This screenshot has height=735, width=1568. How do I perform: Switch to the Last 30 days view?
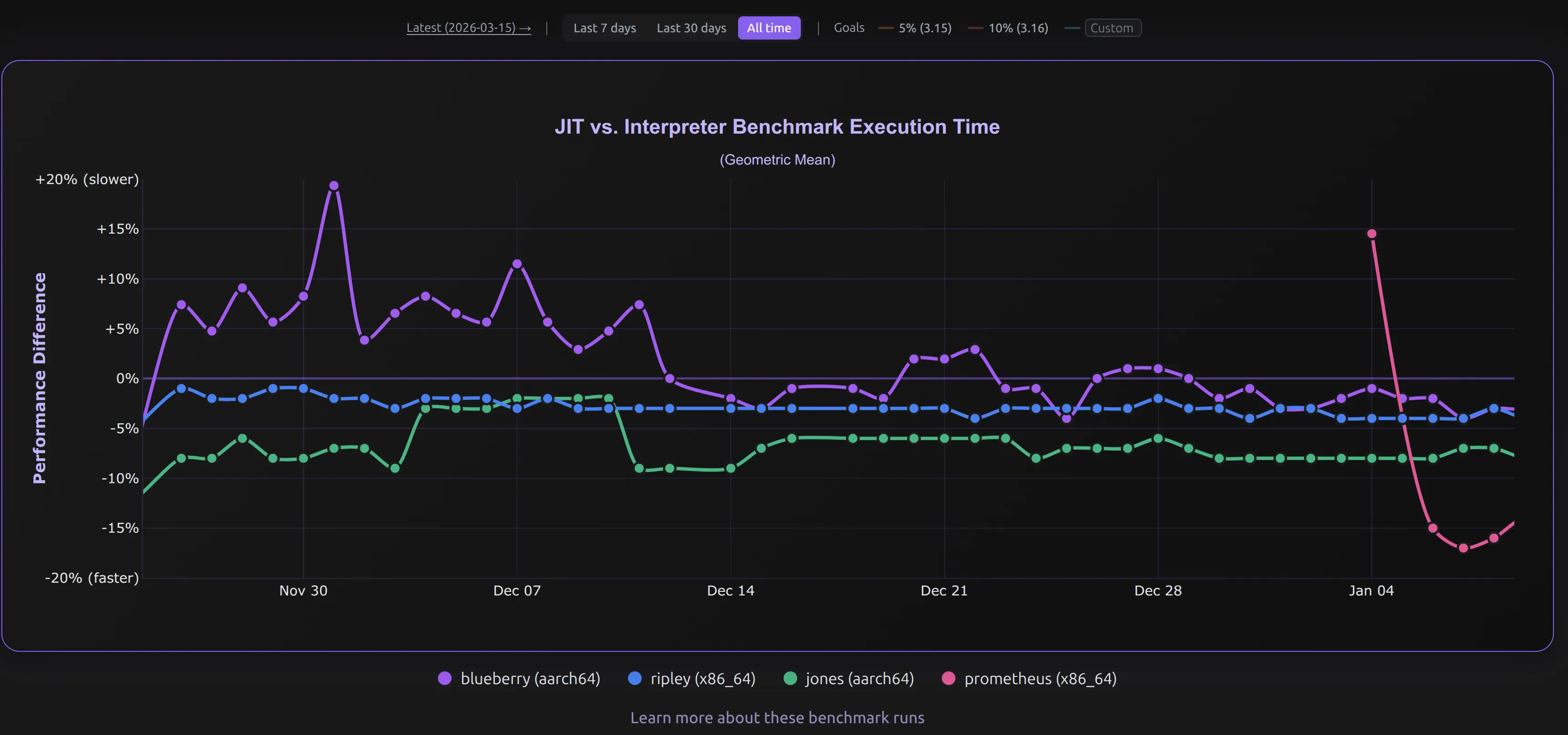pyautogui.click(x=691, y=28)
